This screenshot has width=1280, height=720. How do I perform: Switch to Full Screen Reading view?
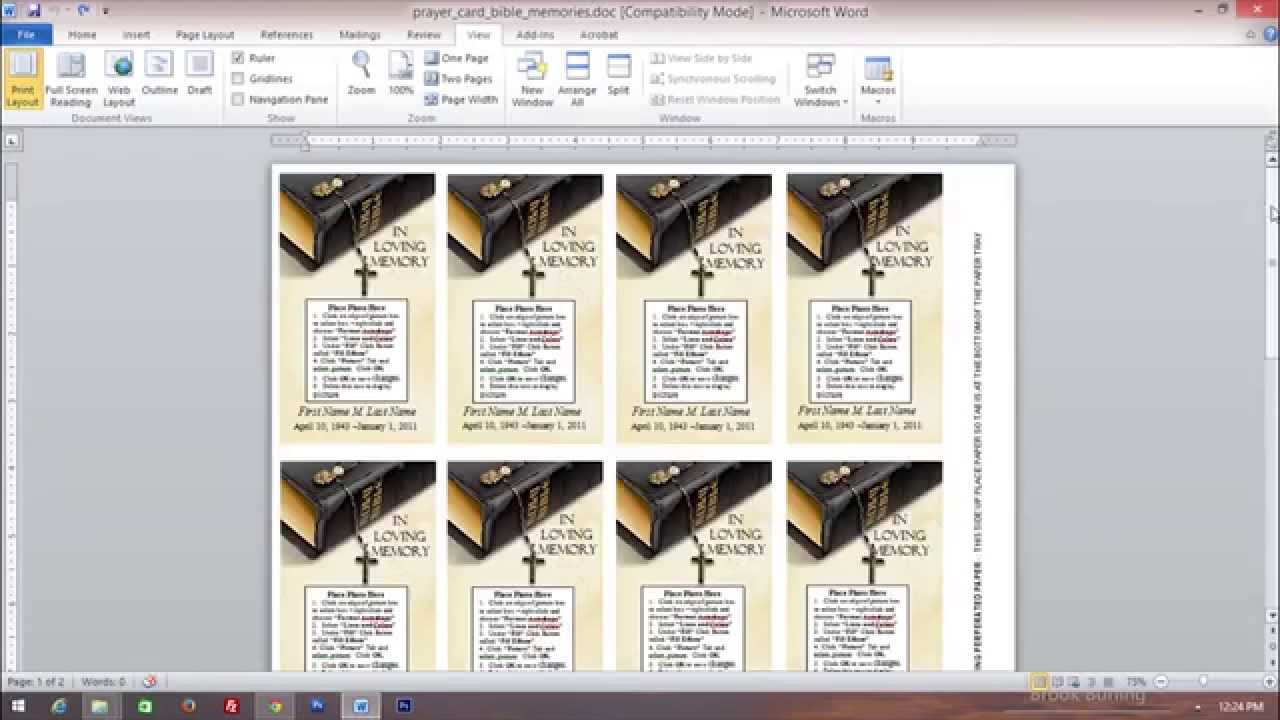click(71, 80)
